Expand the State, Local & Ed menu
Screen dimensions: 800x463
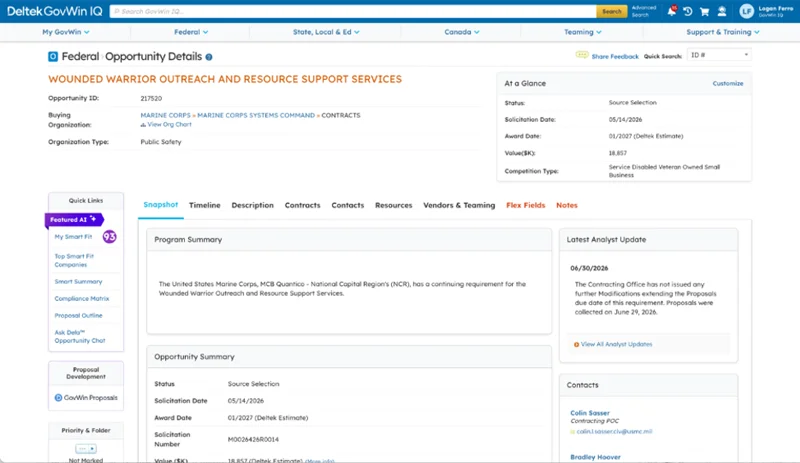[x=326, y=32]
